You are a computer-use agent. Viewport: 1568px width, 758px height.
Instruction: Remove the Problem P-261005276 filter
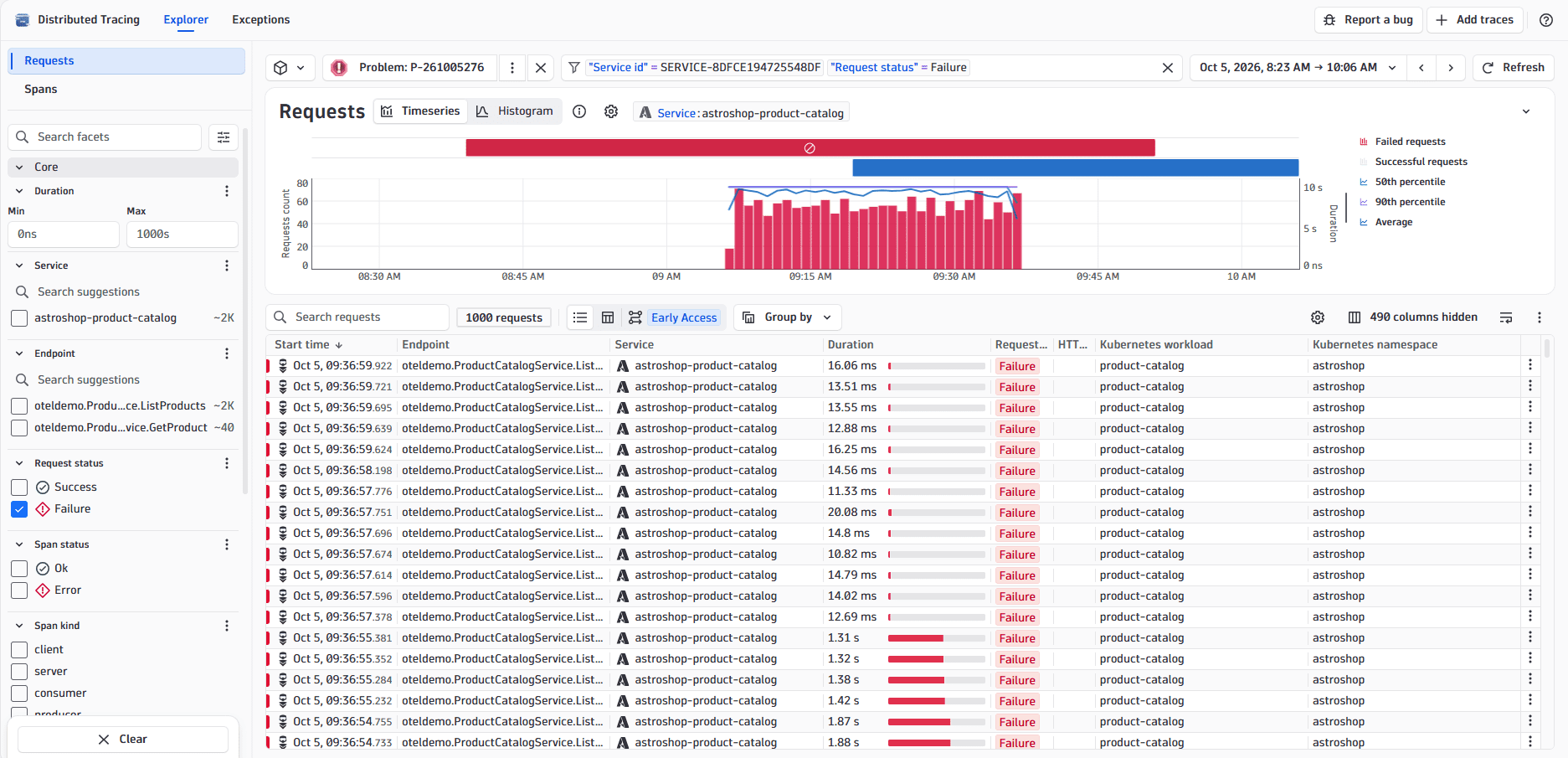(x=541, y=68)
